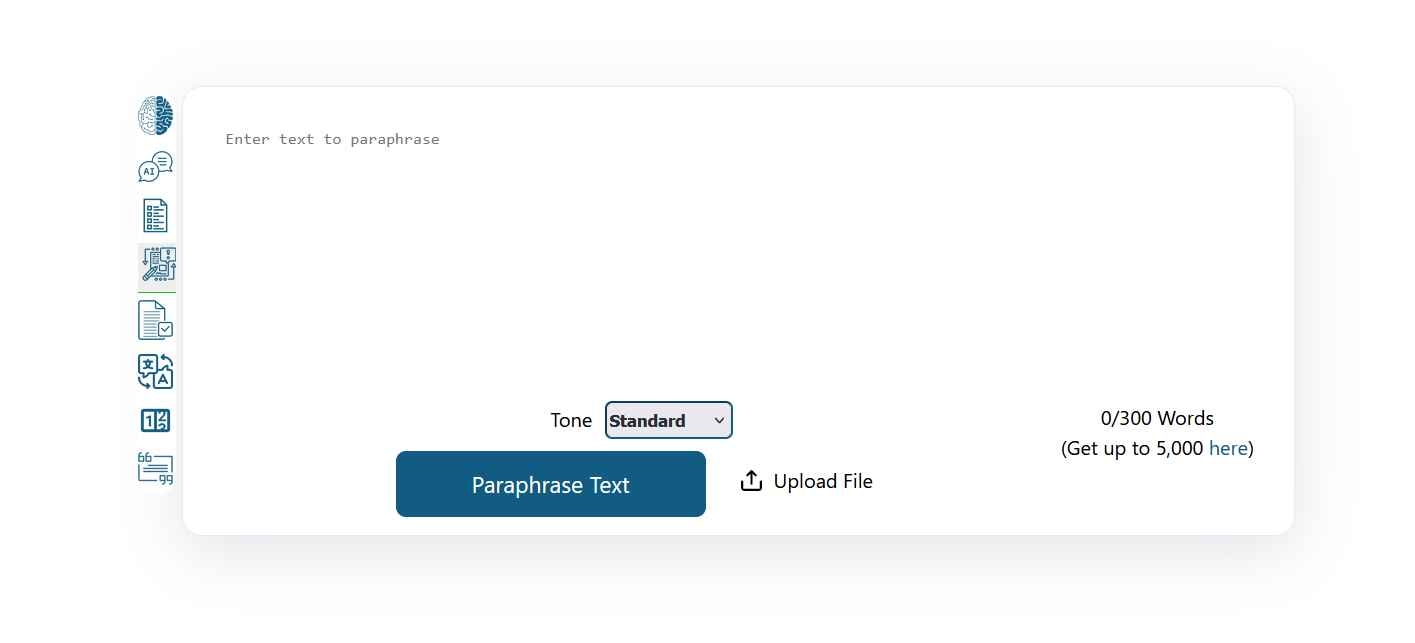1415x643 pixels.
Task: Click the 'Get up to 5,000' text
Action: (1132, 449)
